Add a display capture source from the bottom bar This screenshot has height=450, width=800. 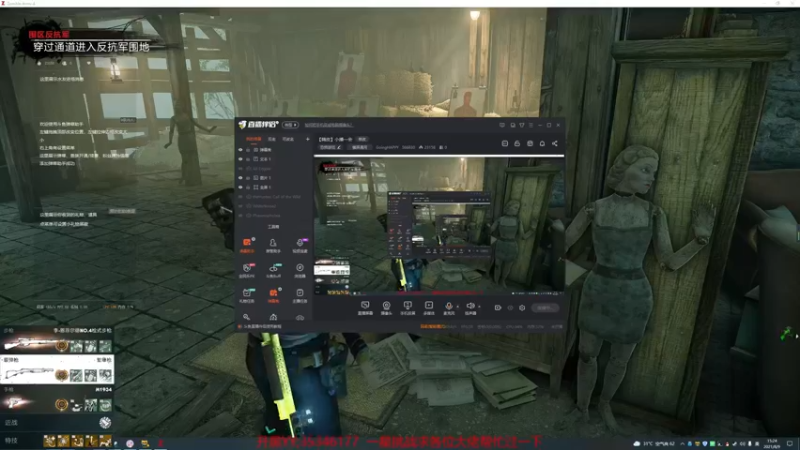365,308
